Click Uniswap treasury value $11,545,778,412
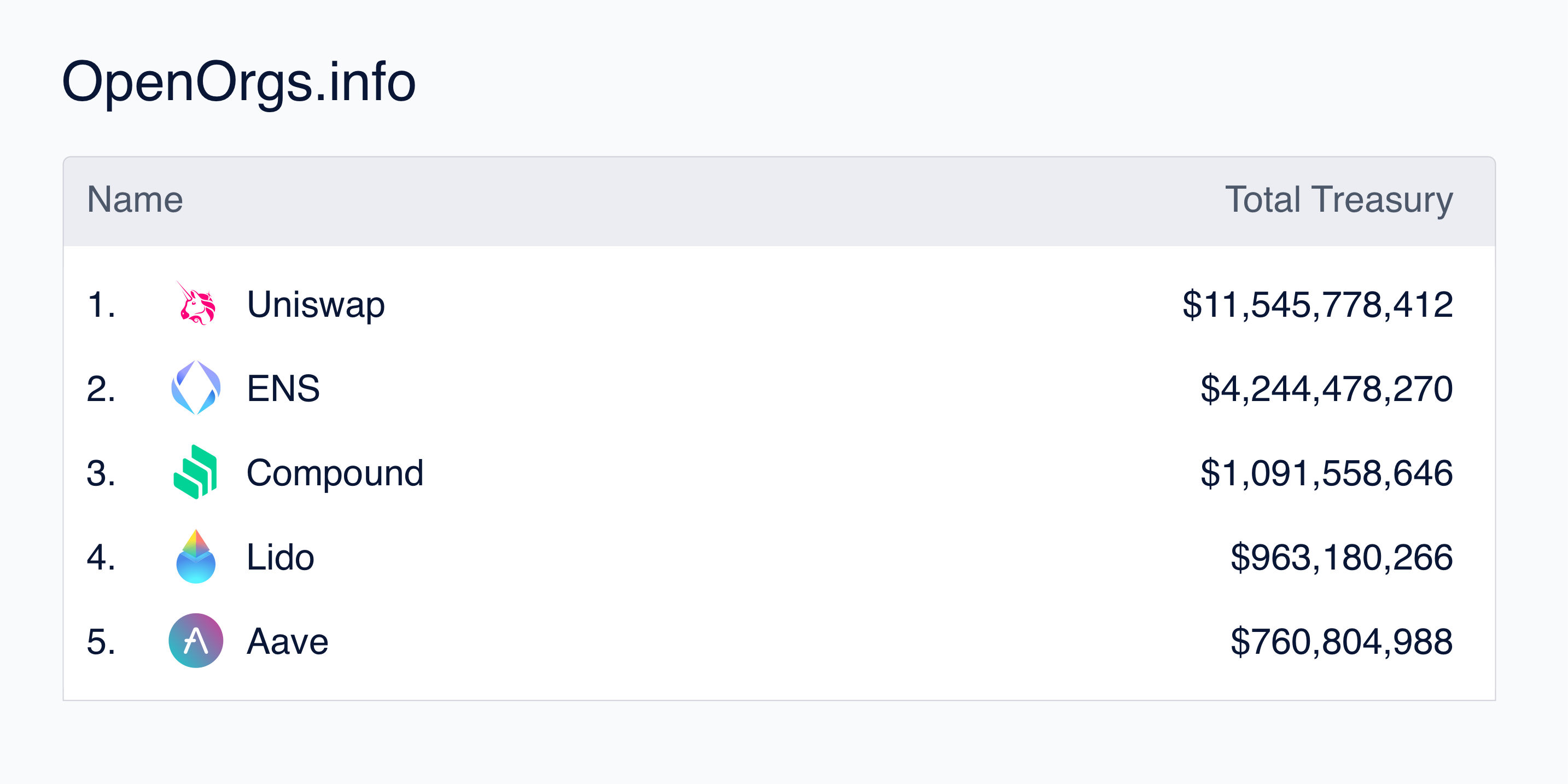1568x784 pixels. (x=1317, y=305)
